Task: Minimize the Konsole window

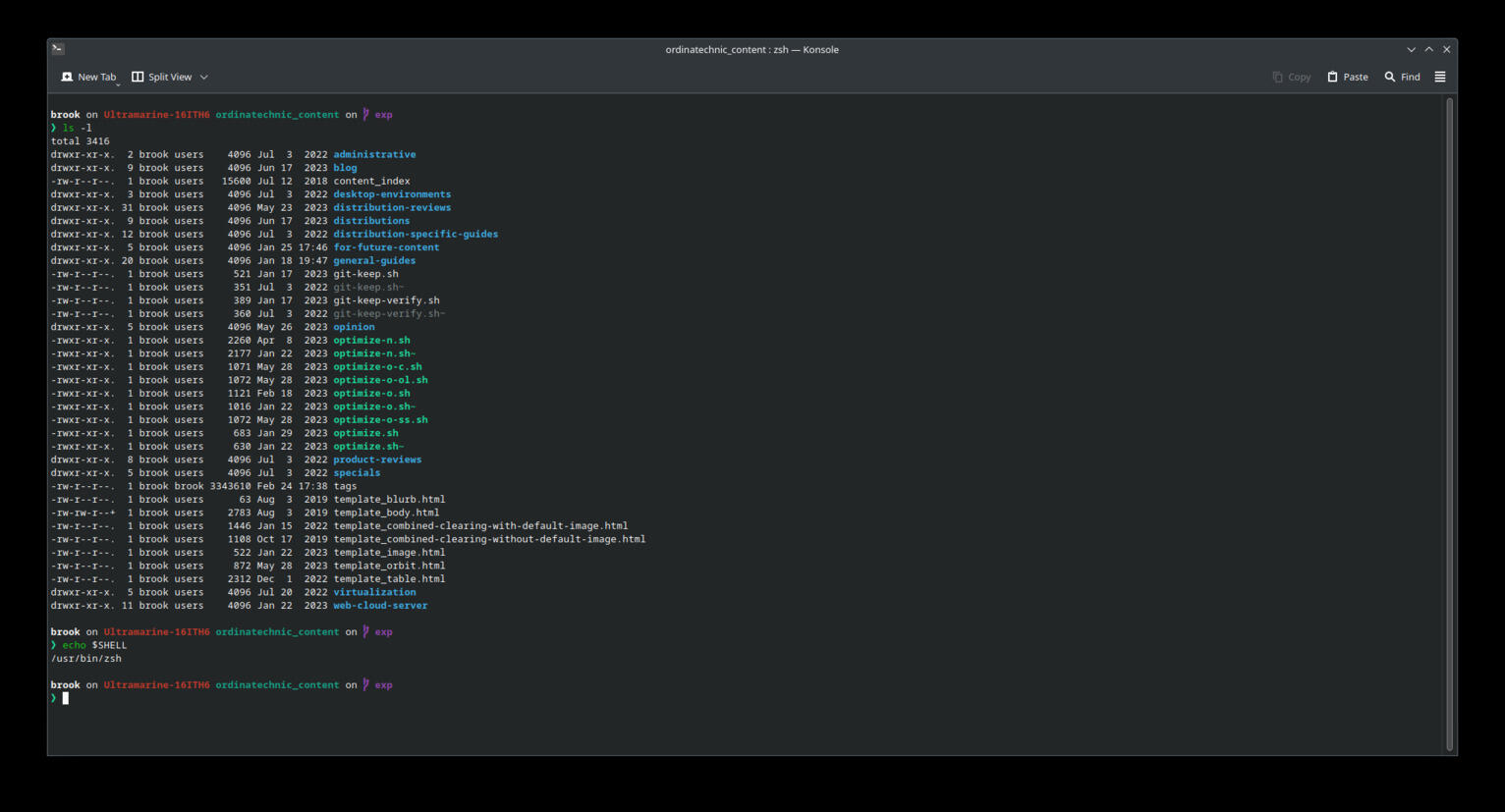Action: (1412, 49)
